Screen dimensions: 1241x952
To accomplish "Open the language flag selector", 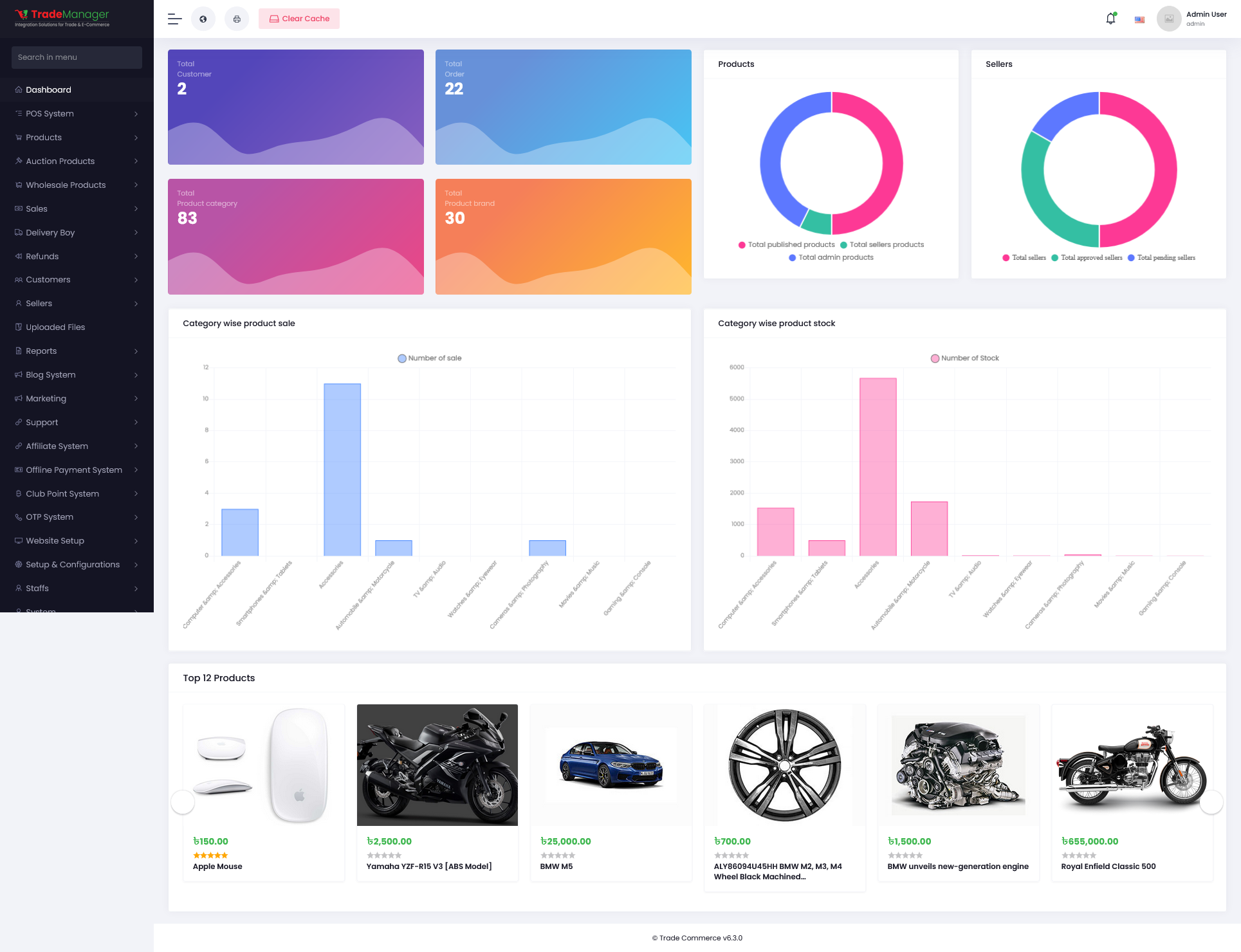I will (1139, 19).
